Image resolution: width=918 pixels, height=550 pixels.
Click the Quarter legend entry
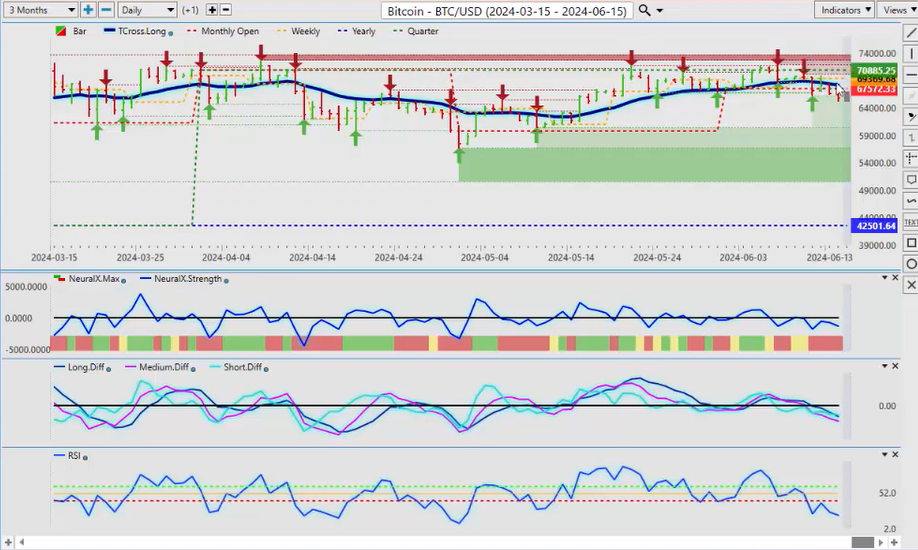416,31
